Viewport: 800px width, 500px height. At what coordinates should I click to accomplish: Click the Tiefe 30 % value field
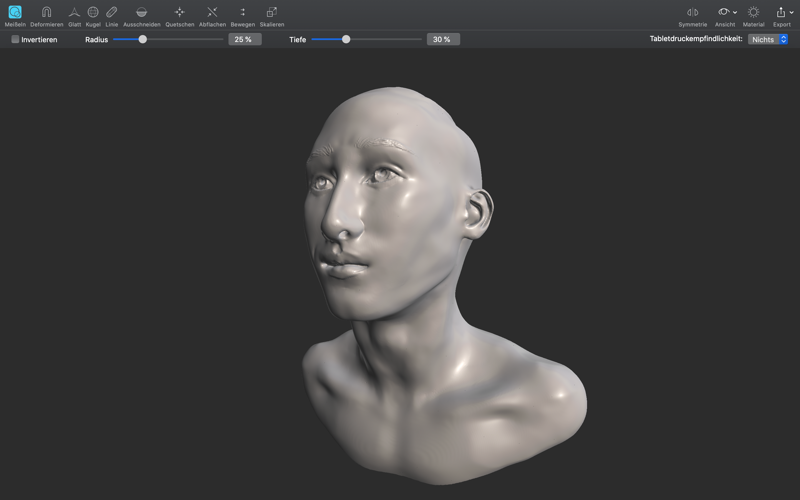pos(443,39)
